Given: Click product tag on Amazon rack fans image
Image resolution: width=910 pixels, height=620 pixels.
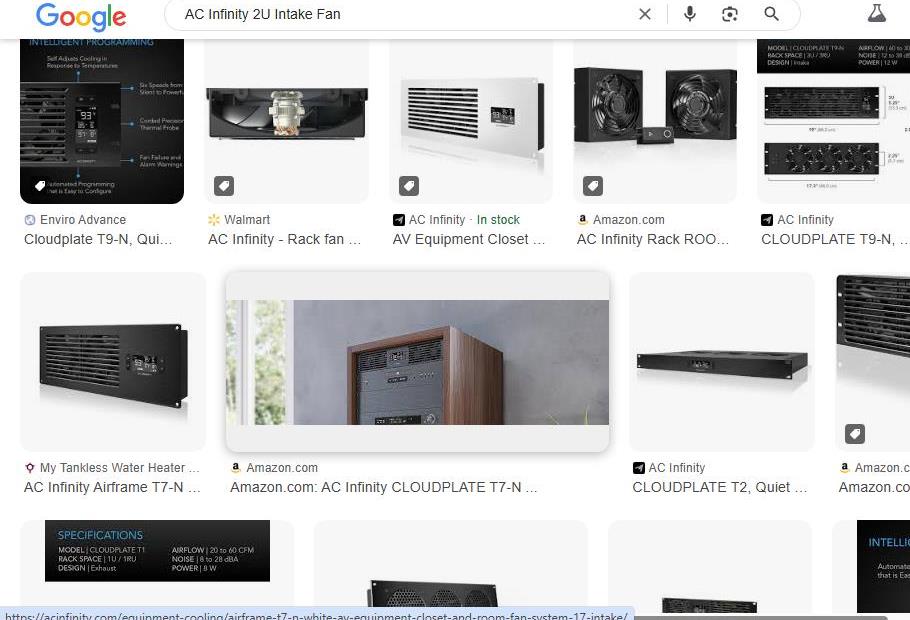Looking at the screenshot, I should (x=593, y=186).
